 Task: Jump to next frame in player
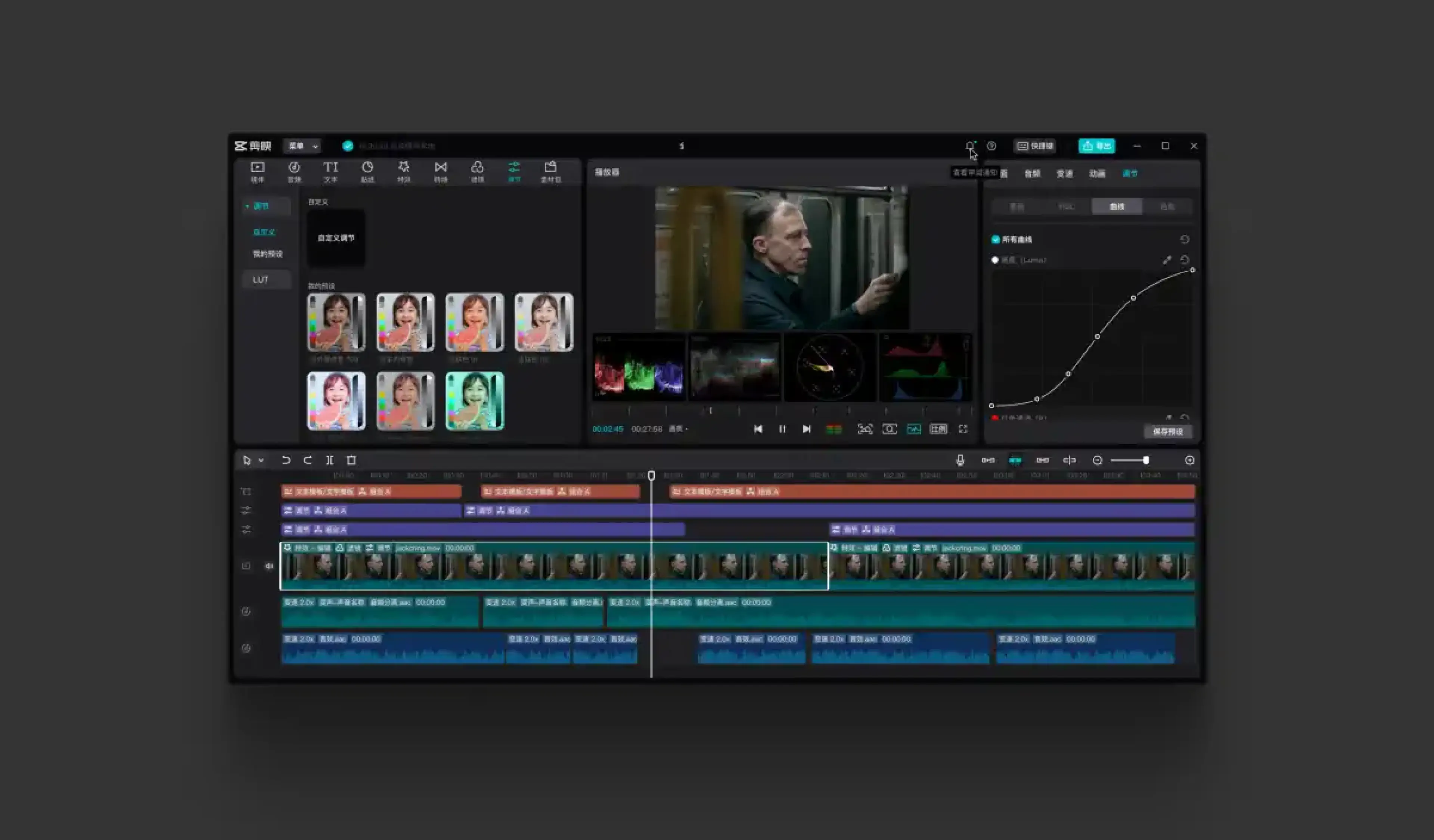(x=806, y=429)
